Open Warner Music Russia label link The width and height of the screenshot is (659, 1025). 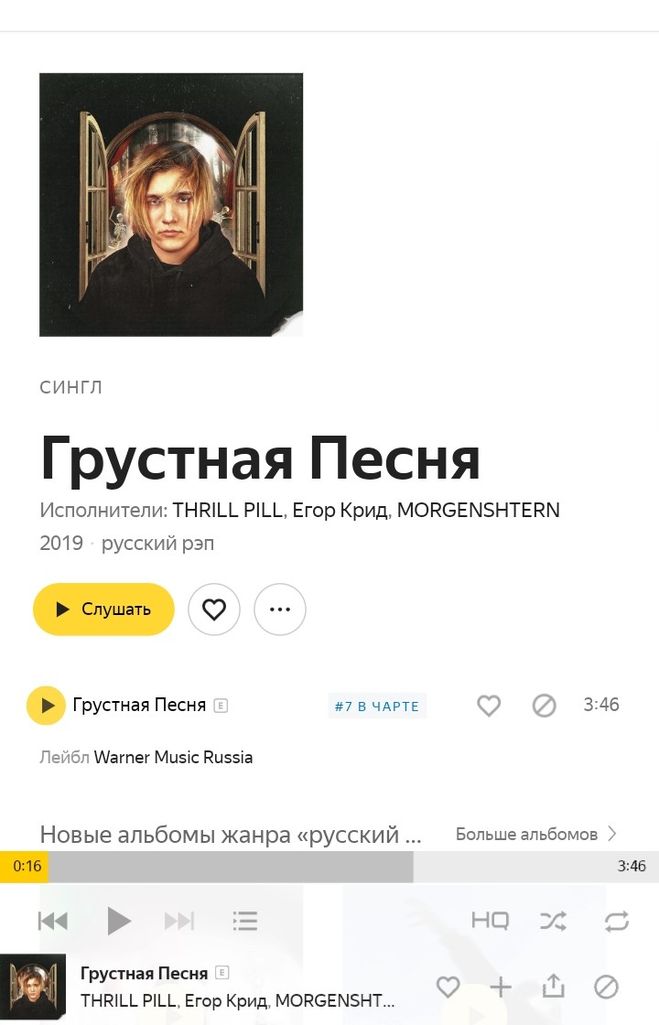(x=173, y=757)
